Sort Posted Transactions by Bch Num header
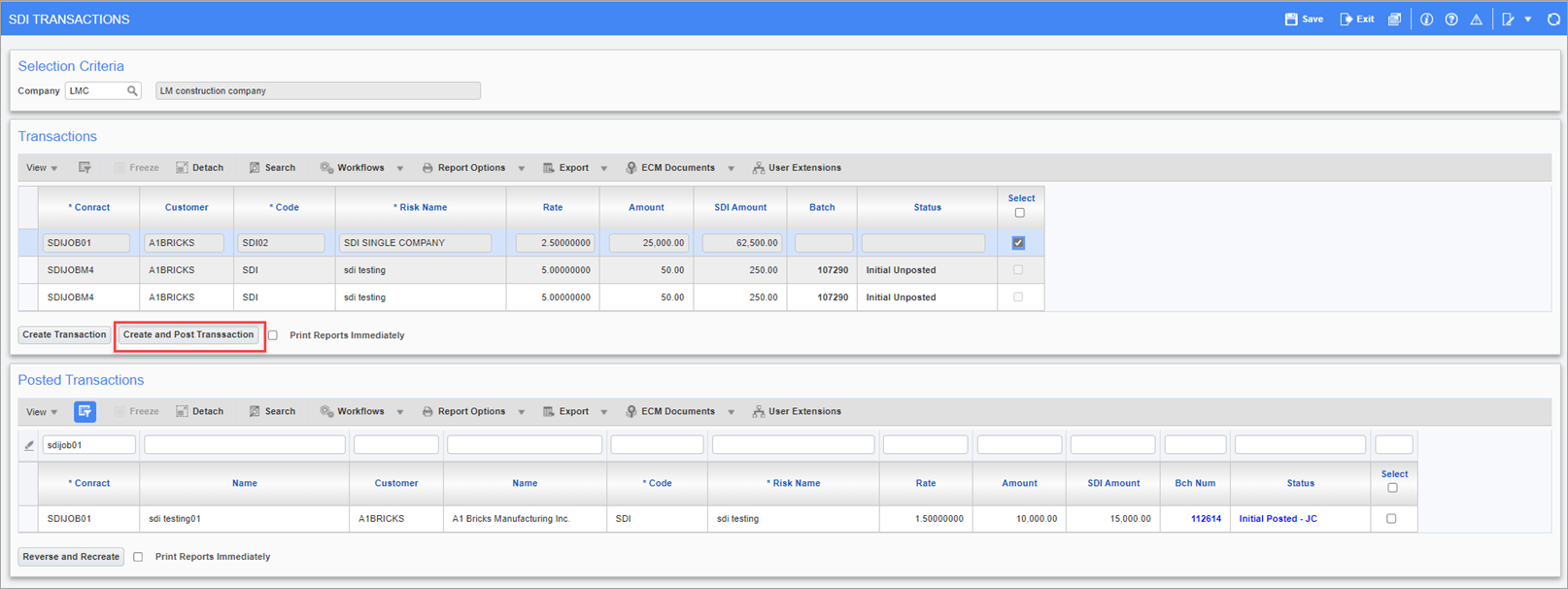 coord(1195,483)
